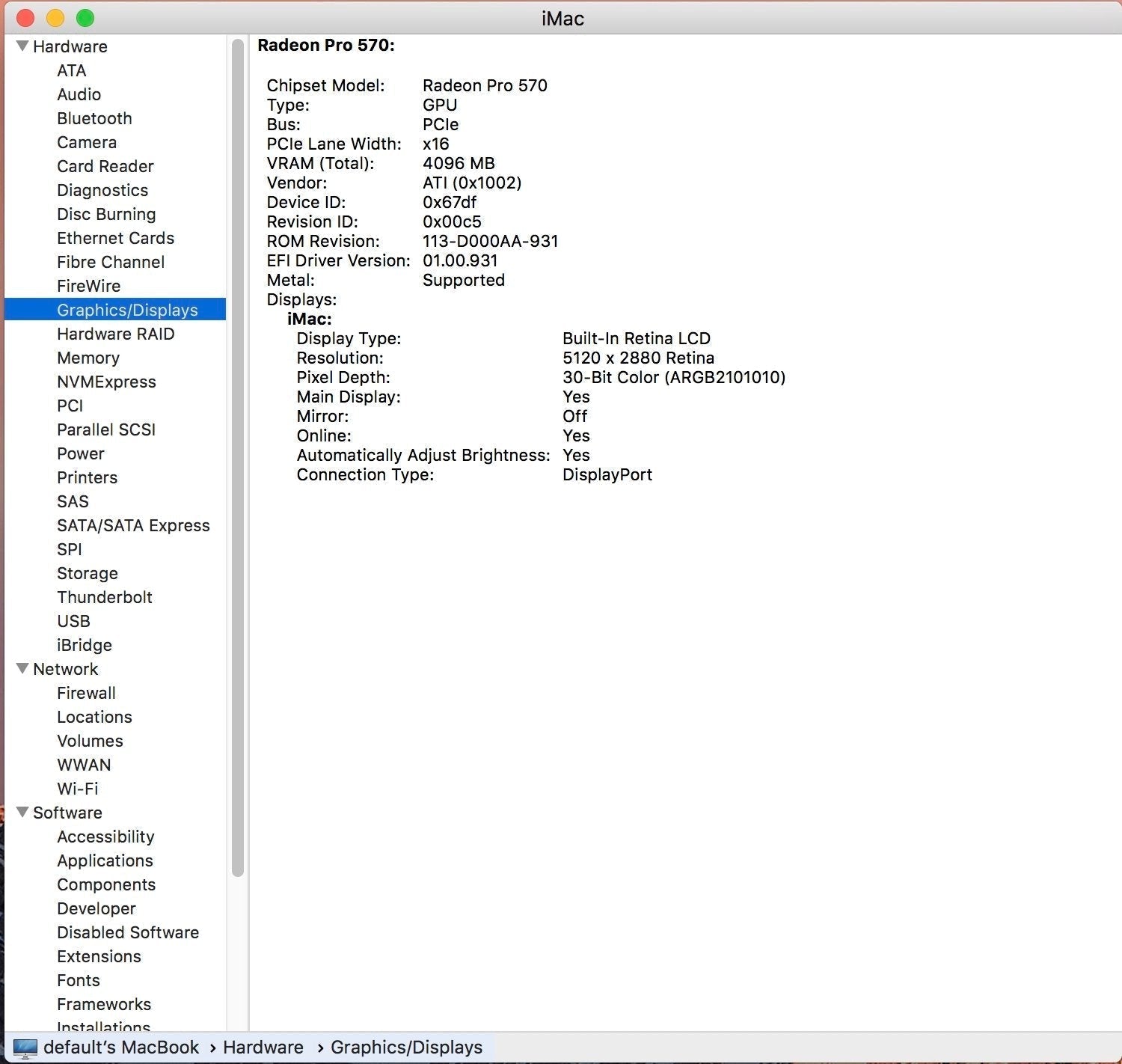Screen dimensions: 1122x1064
Task: Click Hardware in the bottom path bar
Action: pos(263,1048)
